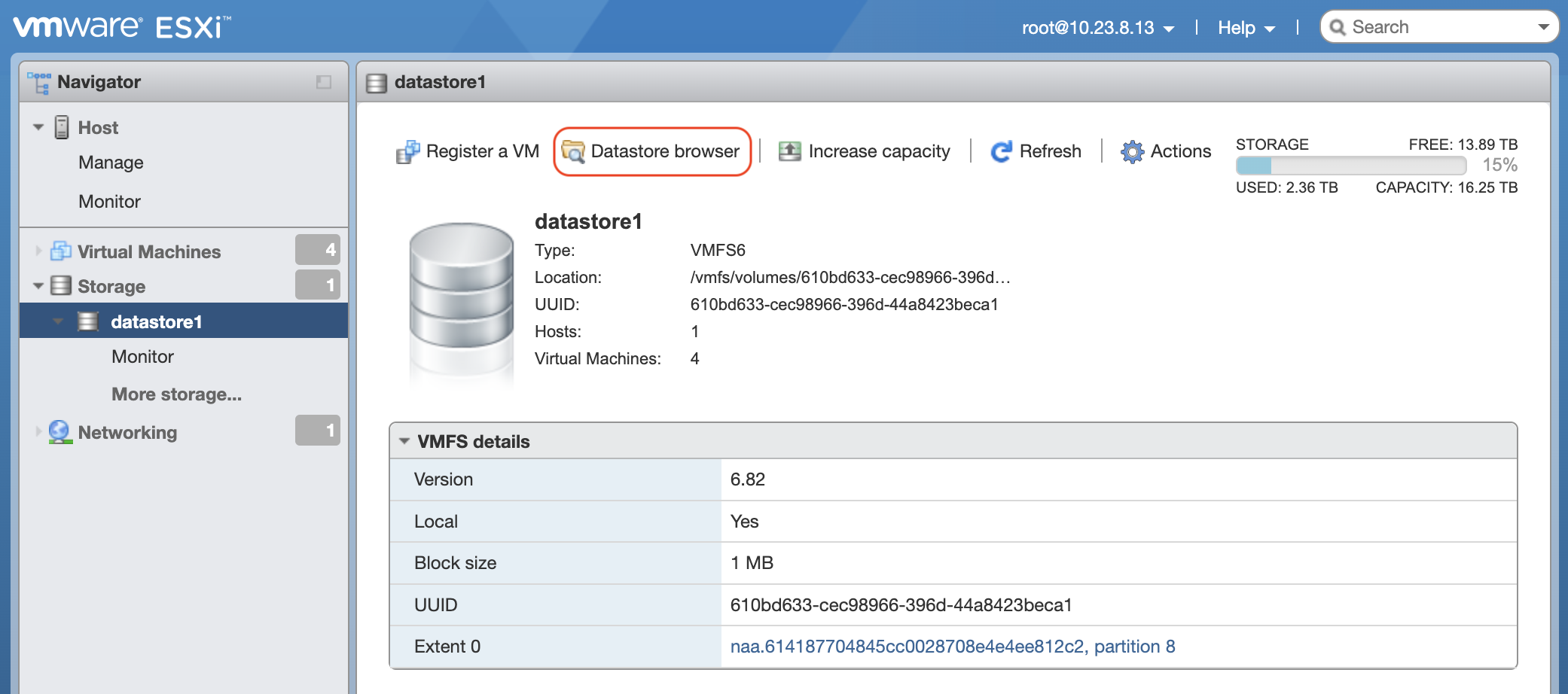Minimize the Navigator panel
Image resolution: width=1568 pixels, height=694 pixels.
324,82
